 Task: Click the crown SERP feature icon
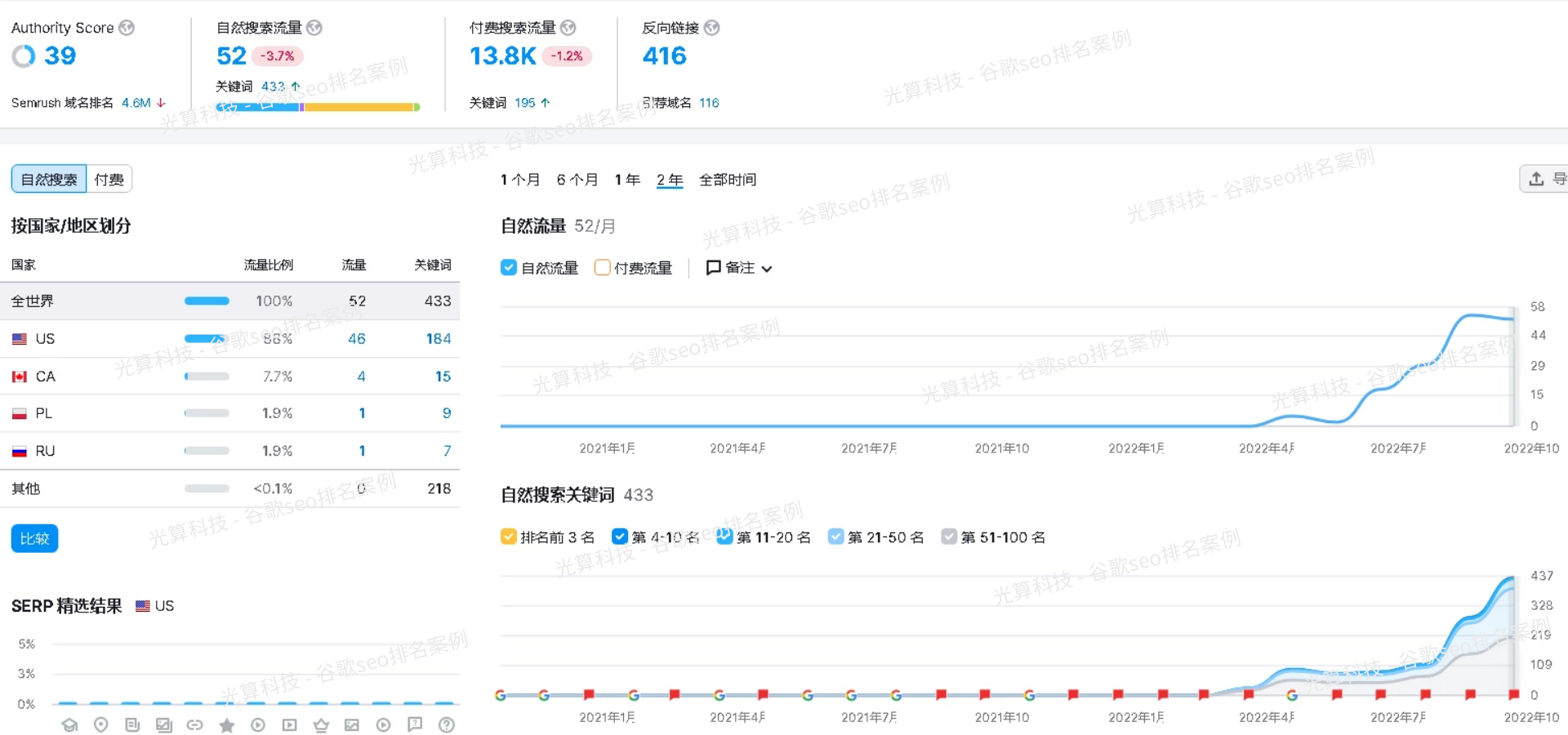[x=321, y=724]
